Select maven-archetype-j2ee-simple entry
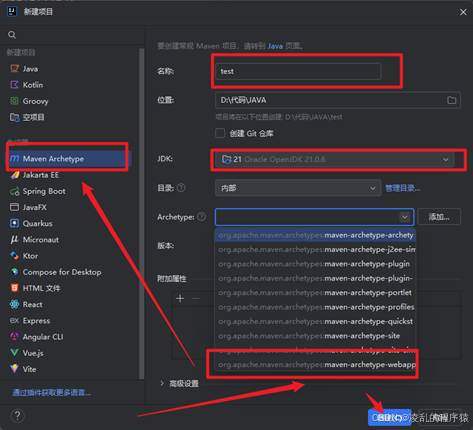The height and width of the screenshot is (430, 473). pos(315,250)
